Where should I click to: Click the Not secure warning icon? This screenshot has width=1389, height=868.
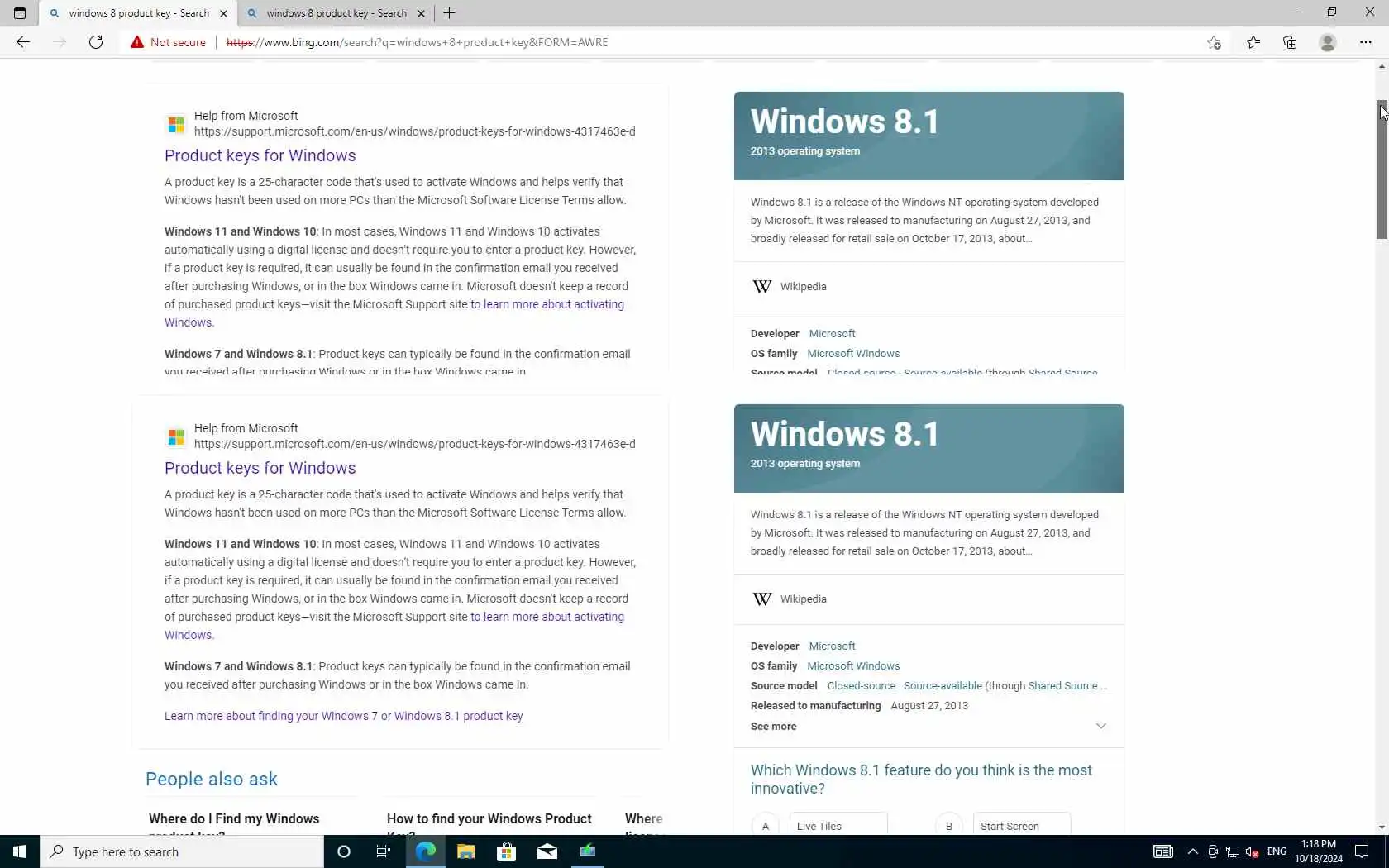point(137,42)
